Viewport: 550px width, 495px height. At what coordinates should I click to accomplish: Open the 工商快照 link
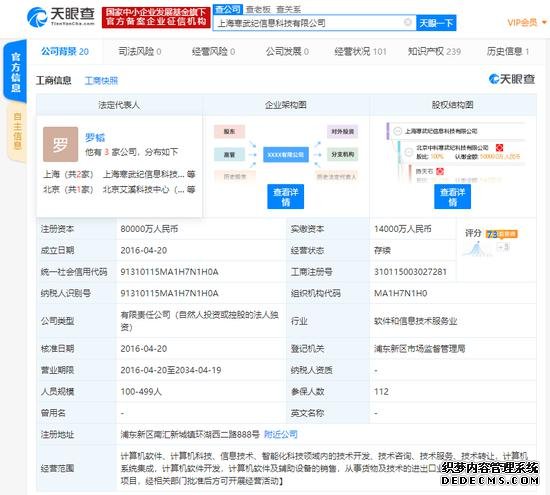click(101, 81)
